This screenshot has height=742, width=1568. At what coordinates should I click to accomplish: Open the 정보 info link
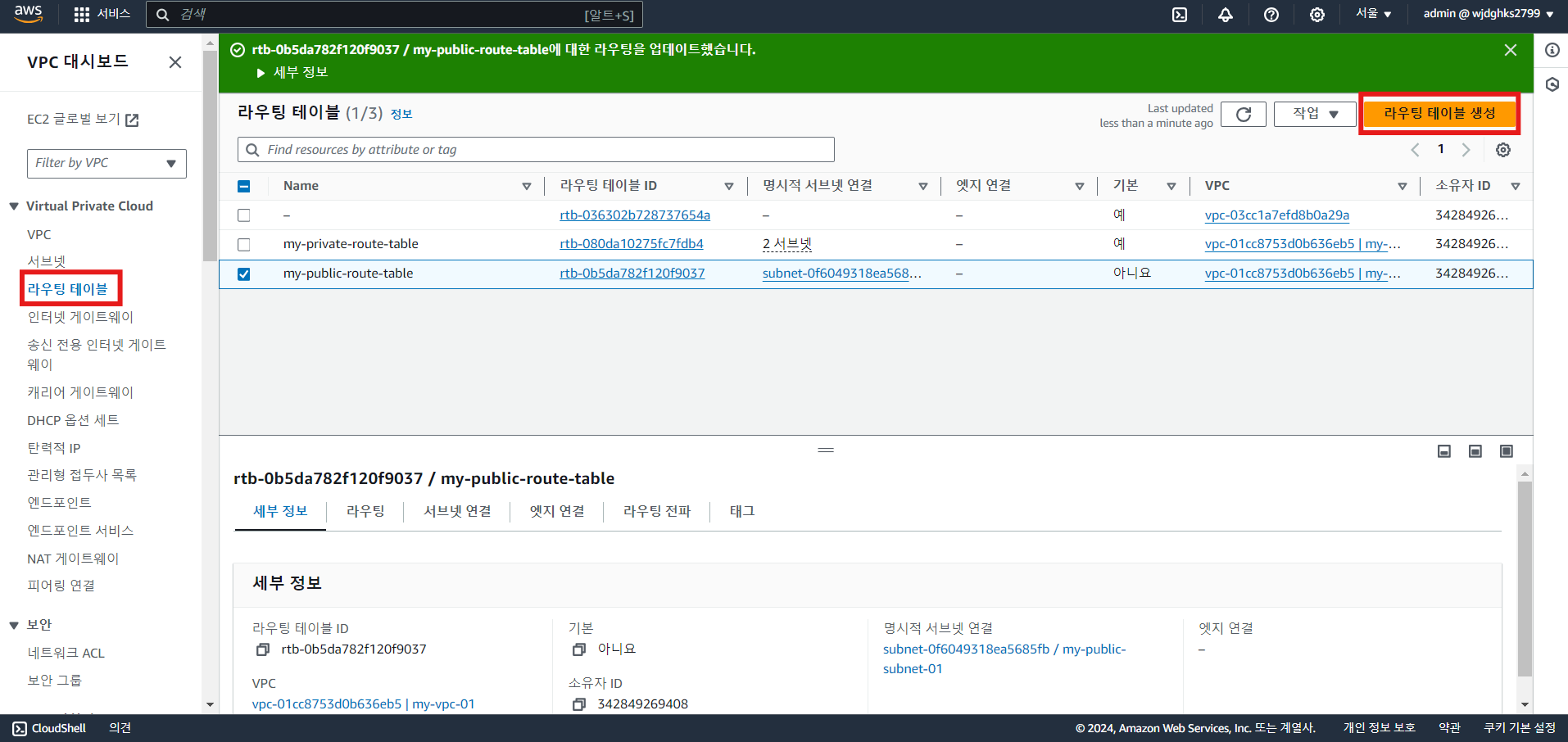[401, 114]
